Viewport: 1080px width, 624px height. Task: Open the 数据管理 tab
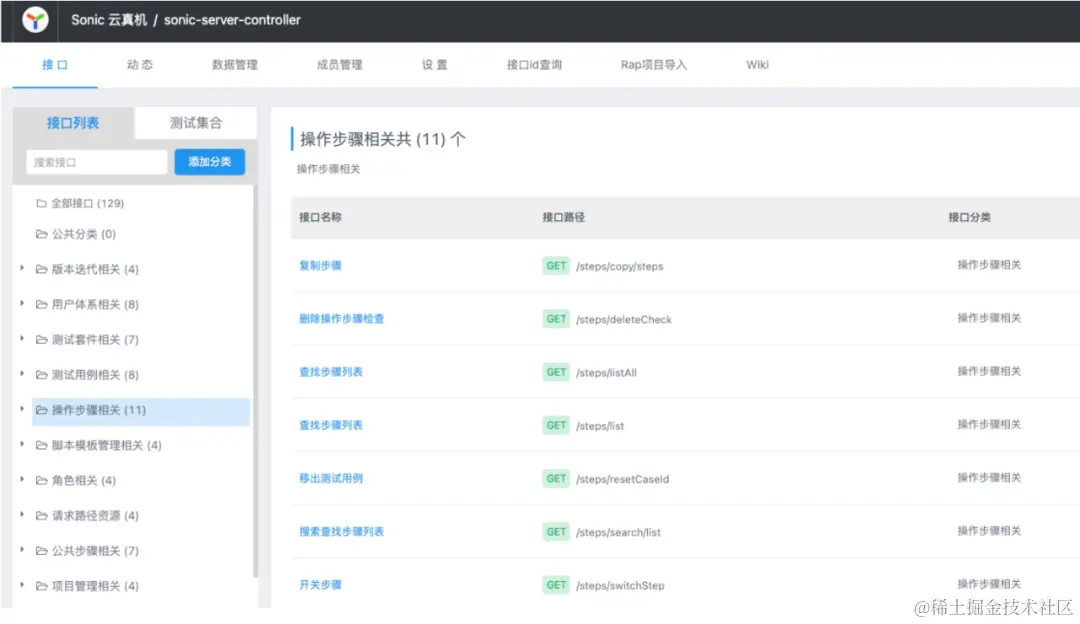click(x=235, y=65)
